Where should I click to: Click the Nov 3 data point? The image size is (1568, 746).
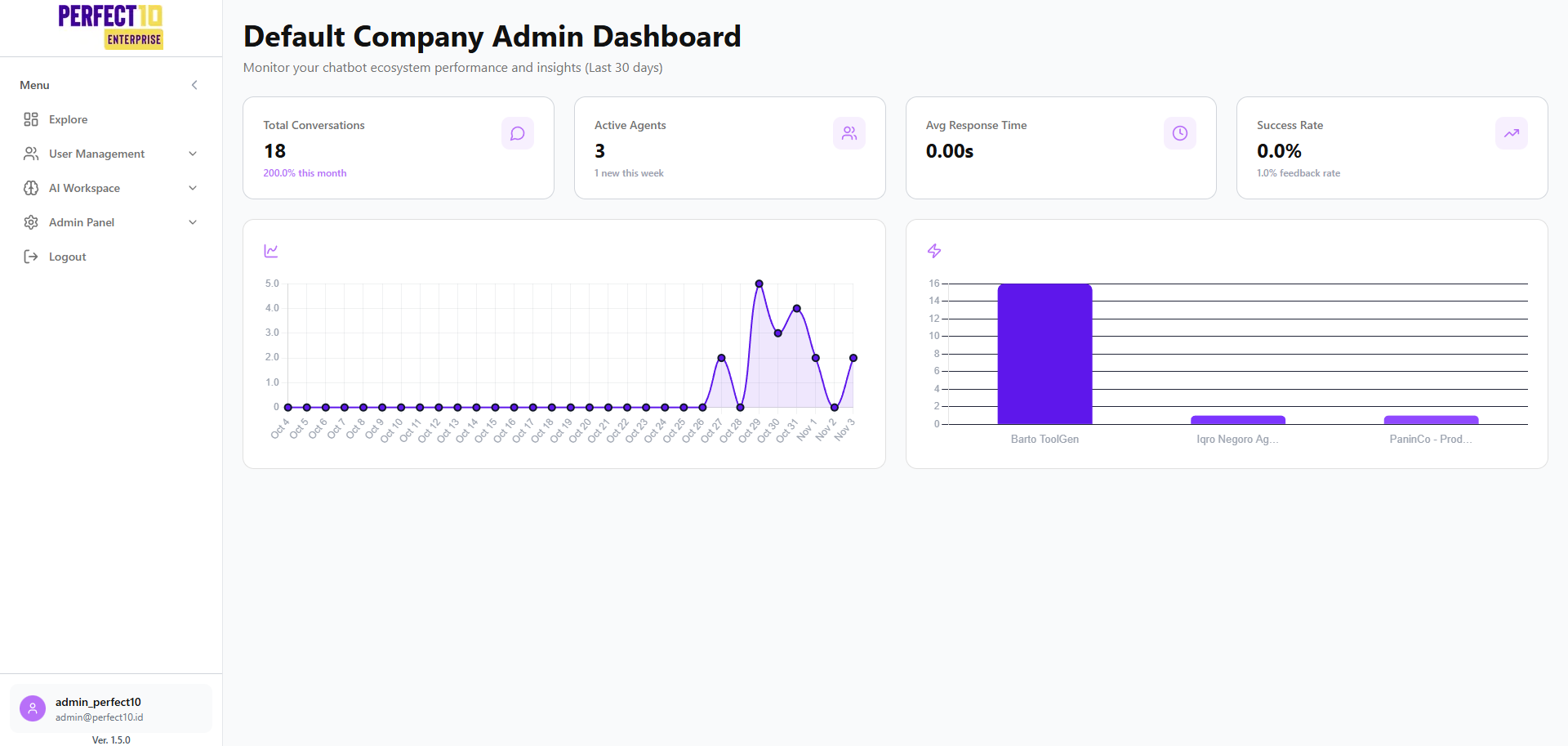click(x=853, y=358)
